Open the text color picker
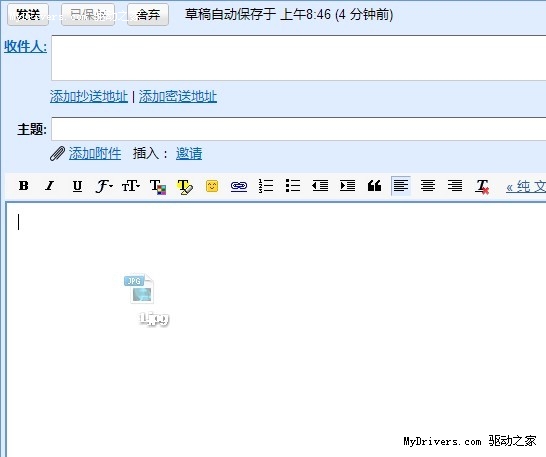Image resolution: width=546 pixels, height=457 pixels. coord(158,187)
